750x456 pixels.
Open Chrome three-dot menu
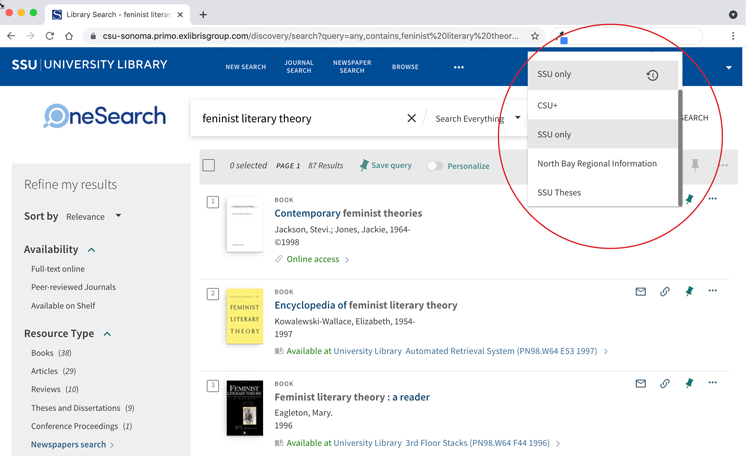[733, 36]
